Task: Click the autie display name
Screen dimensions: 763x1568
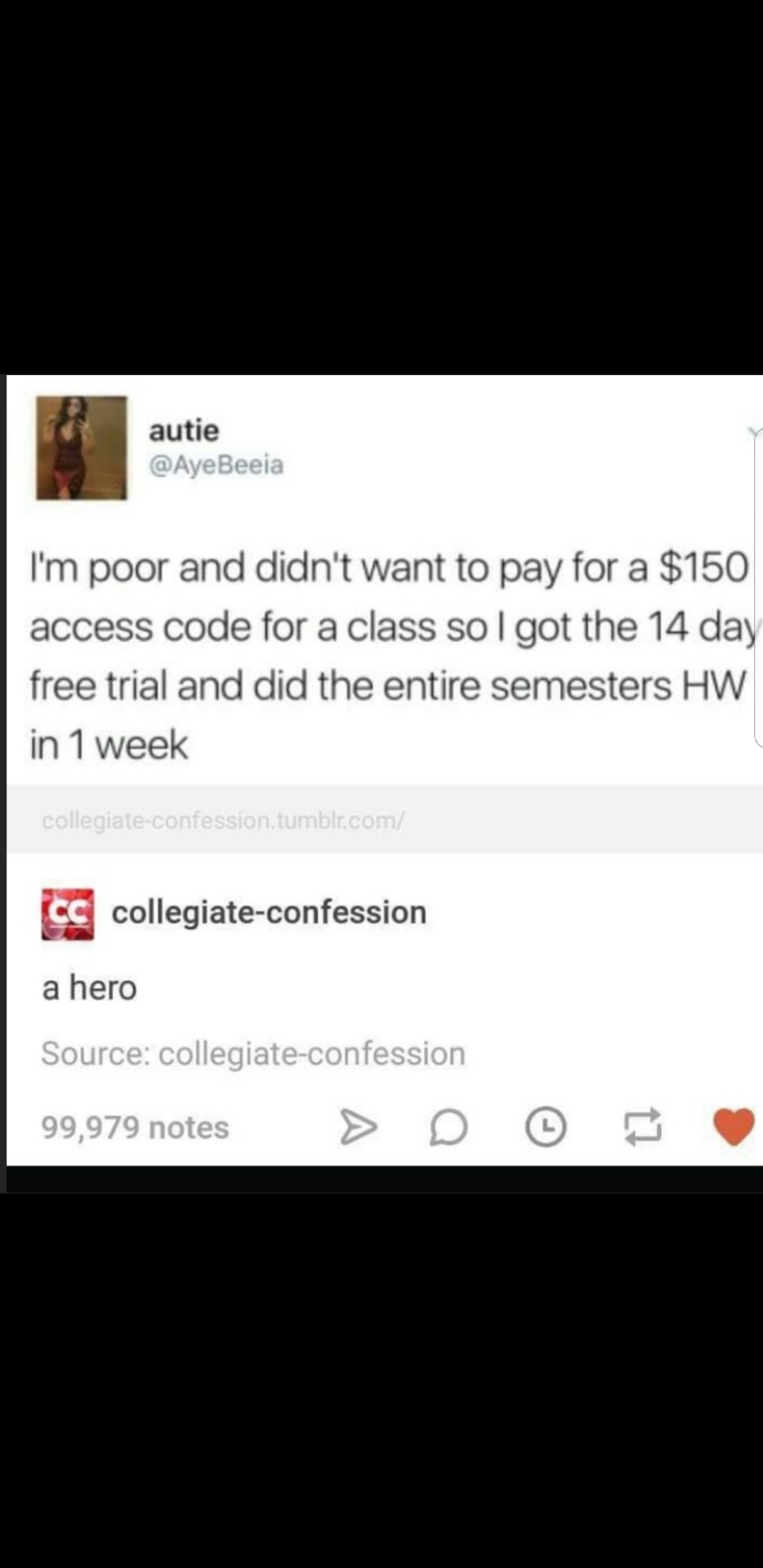Action: click(184, 429)
